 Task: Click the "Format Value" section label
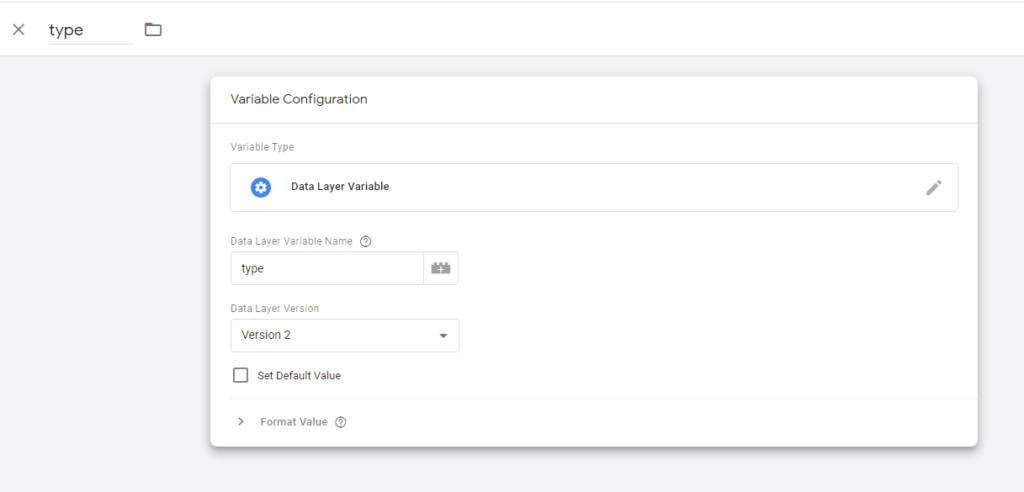(293, 422)
